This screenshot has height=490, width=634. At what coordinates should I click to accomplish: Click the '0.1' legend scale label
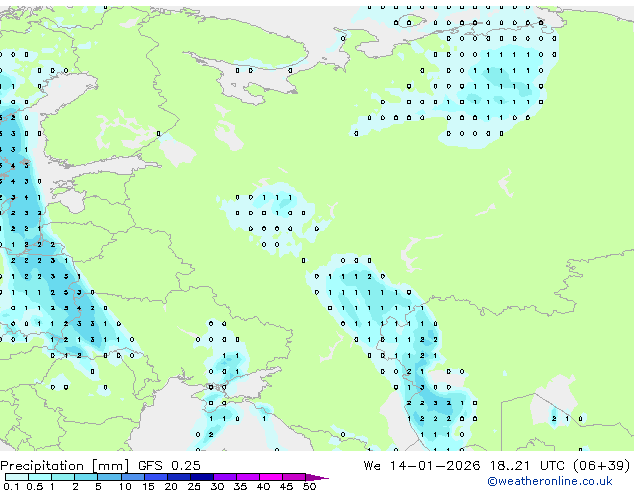click(11, 486)
